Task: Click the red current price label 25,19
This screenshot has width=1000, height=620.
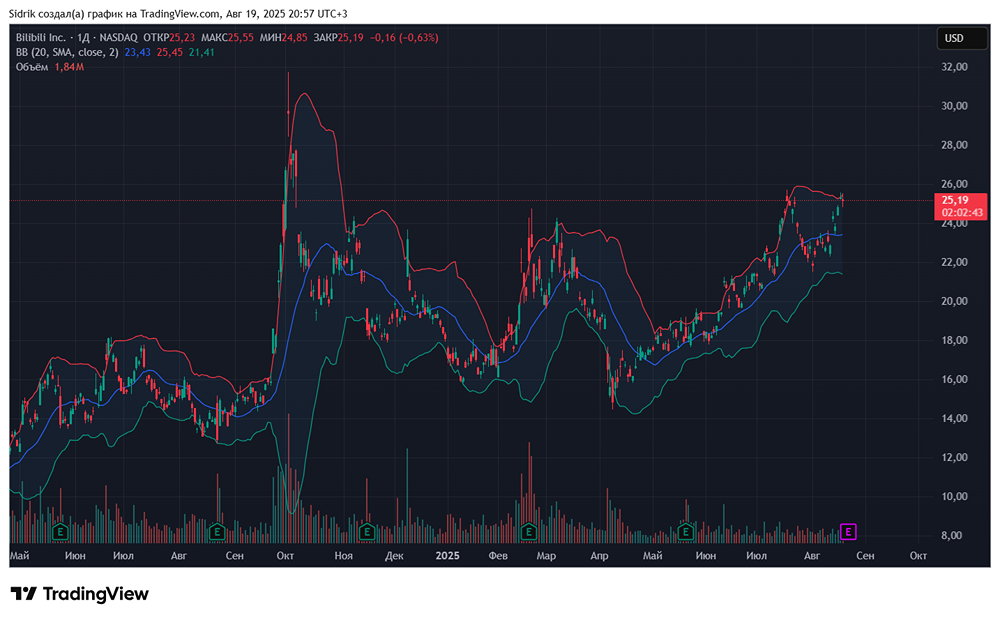Action: [x=955, y=200]
